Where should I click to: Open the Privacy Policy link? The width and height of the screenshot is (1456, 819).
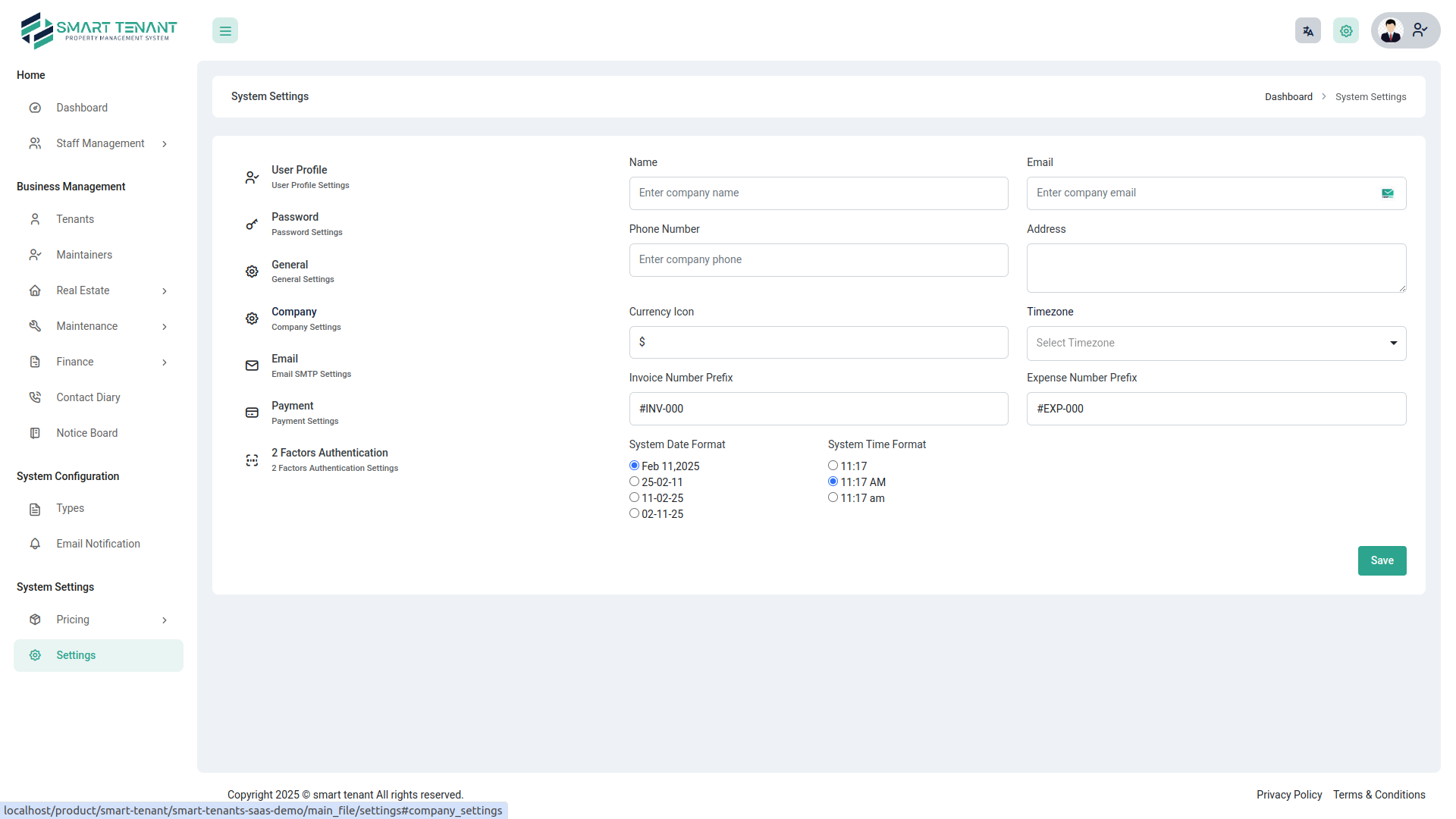(x=1288, y=795)
